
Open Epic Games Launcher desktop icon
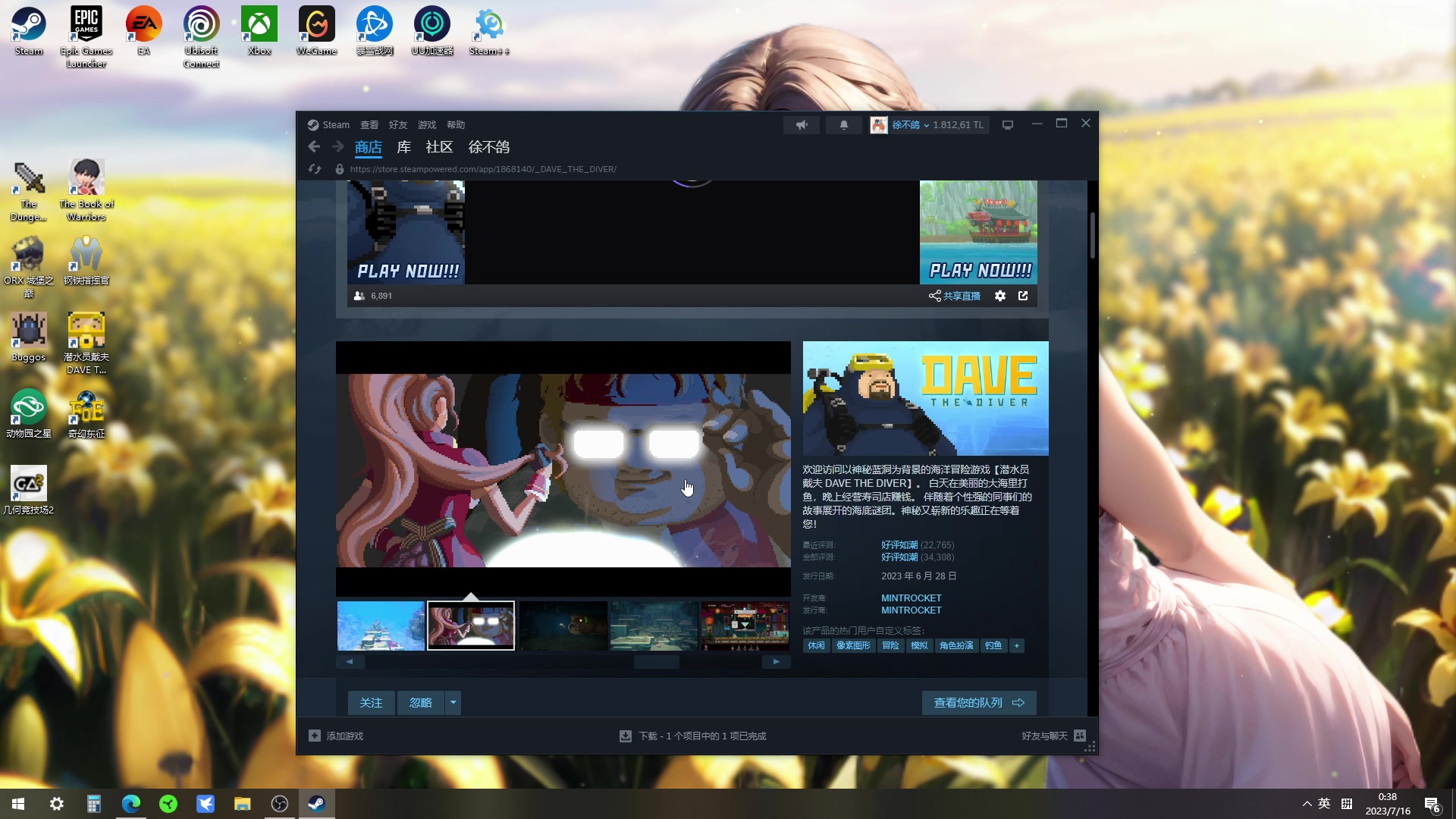point(86,37)
